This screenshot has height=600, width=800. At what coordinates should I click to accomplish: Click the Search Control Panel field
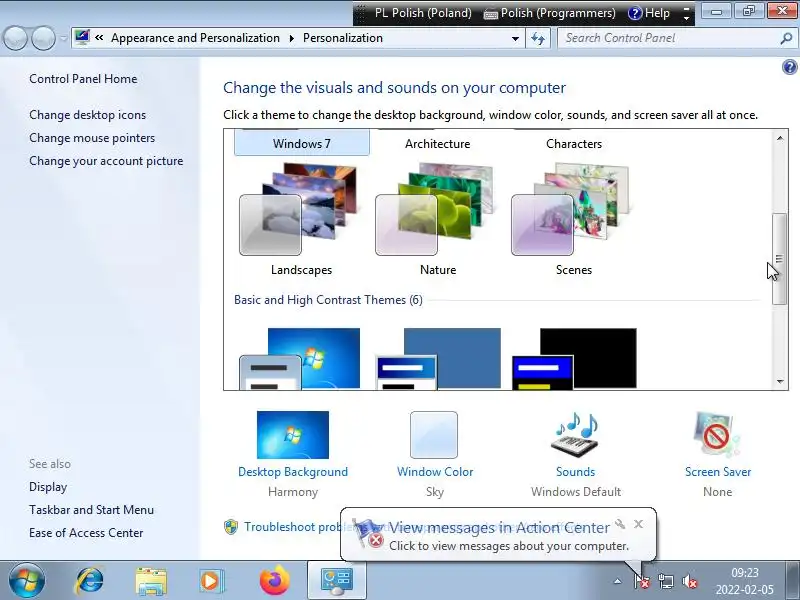677,38
